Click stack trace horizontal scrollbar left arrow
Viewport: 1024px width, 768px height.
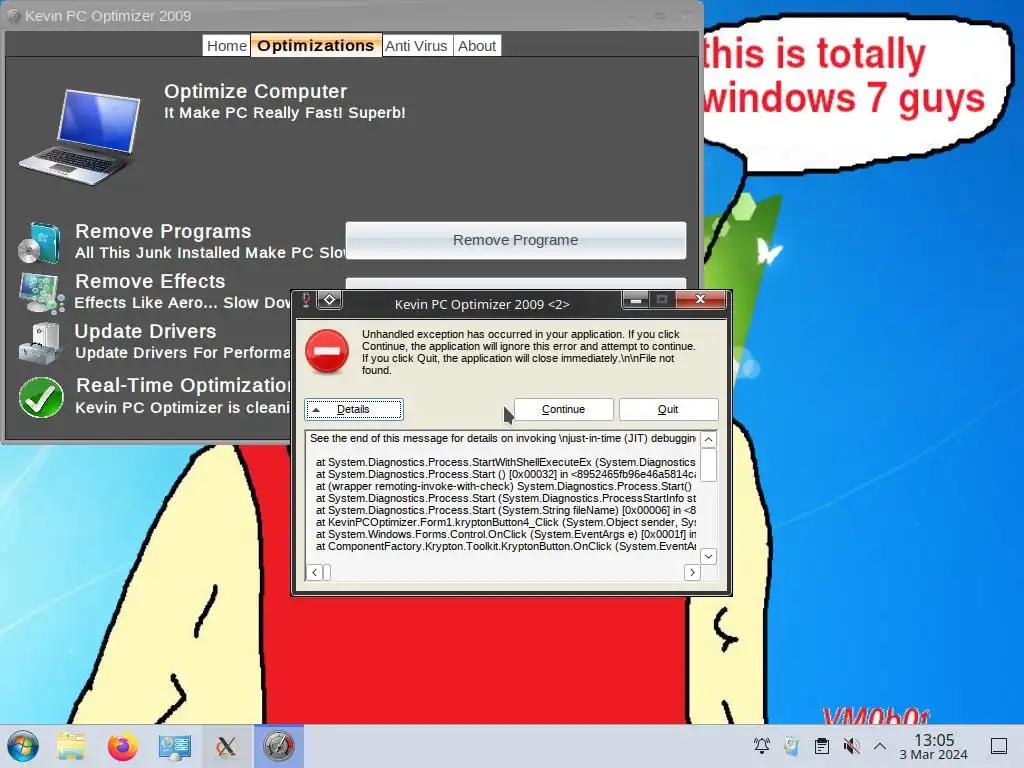314,573
